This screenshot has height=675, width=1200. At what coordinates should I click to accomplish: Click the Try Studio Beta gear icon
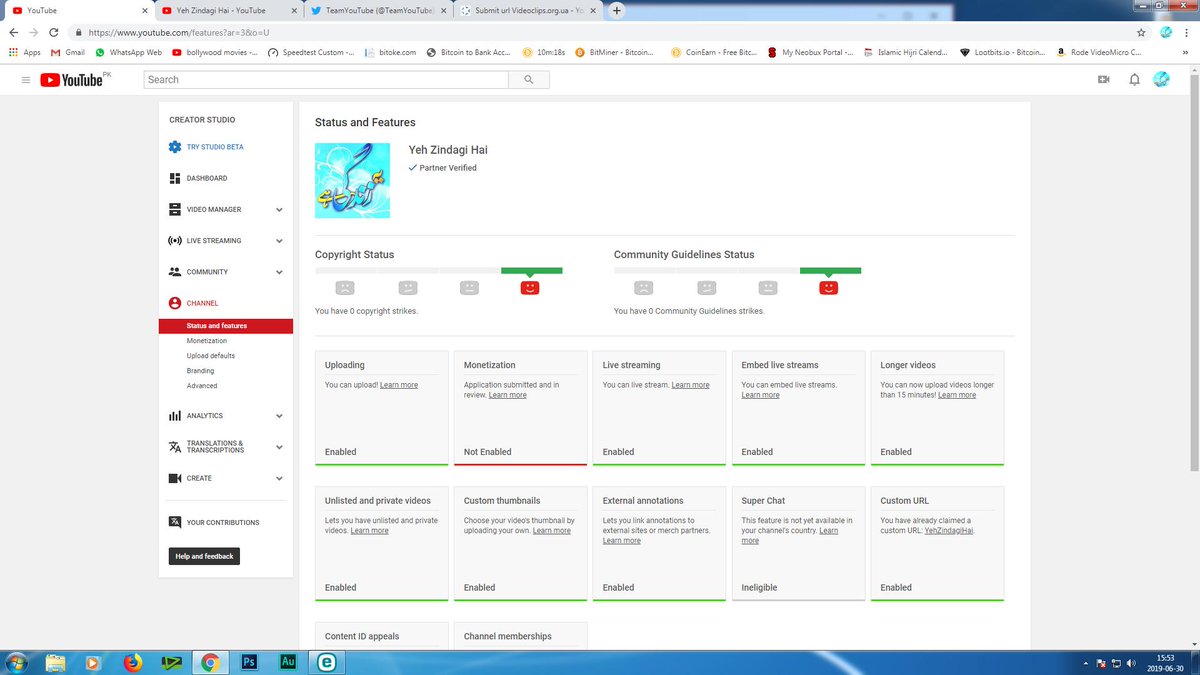coord(175,147)
